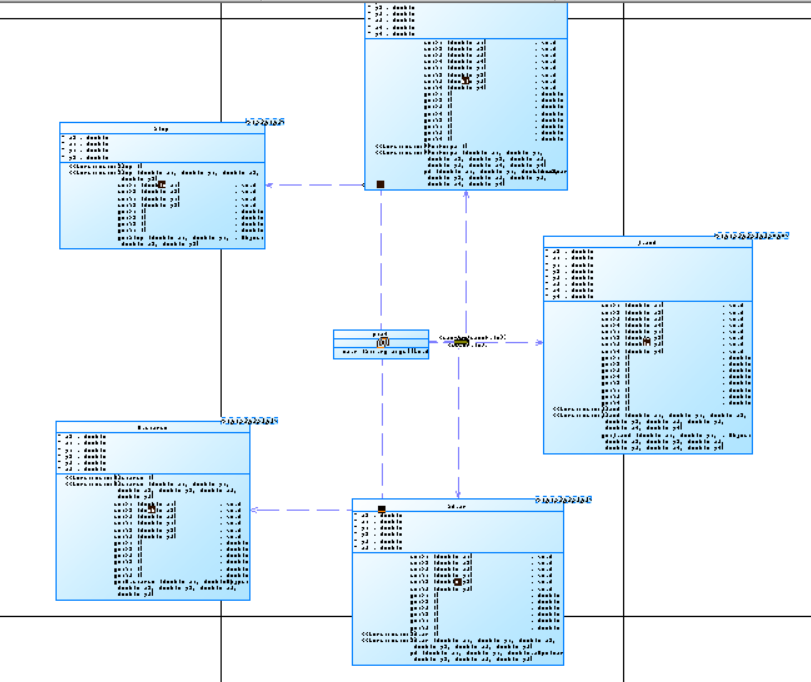Select the dashed arrow pointing to the eight-attribute class
Image resolution: width=811 pixels, height=682 pixels.
[x=486, y=342]
